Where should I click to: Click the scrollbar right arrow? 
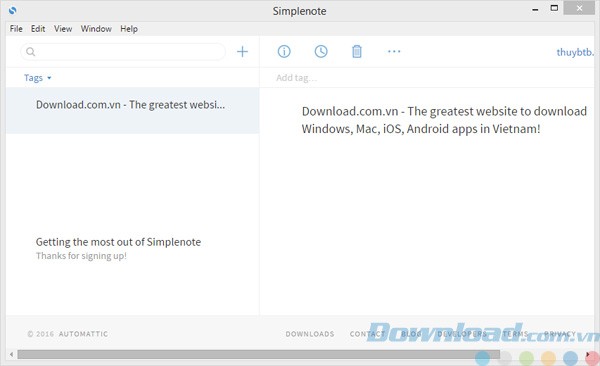(x=588, y=354)
